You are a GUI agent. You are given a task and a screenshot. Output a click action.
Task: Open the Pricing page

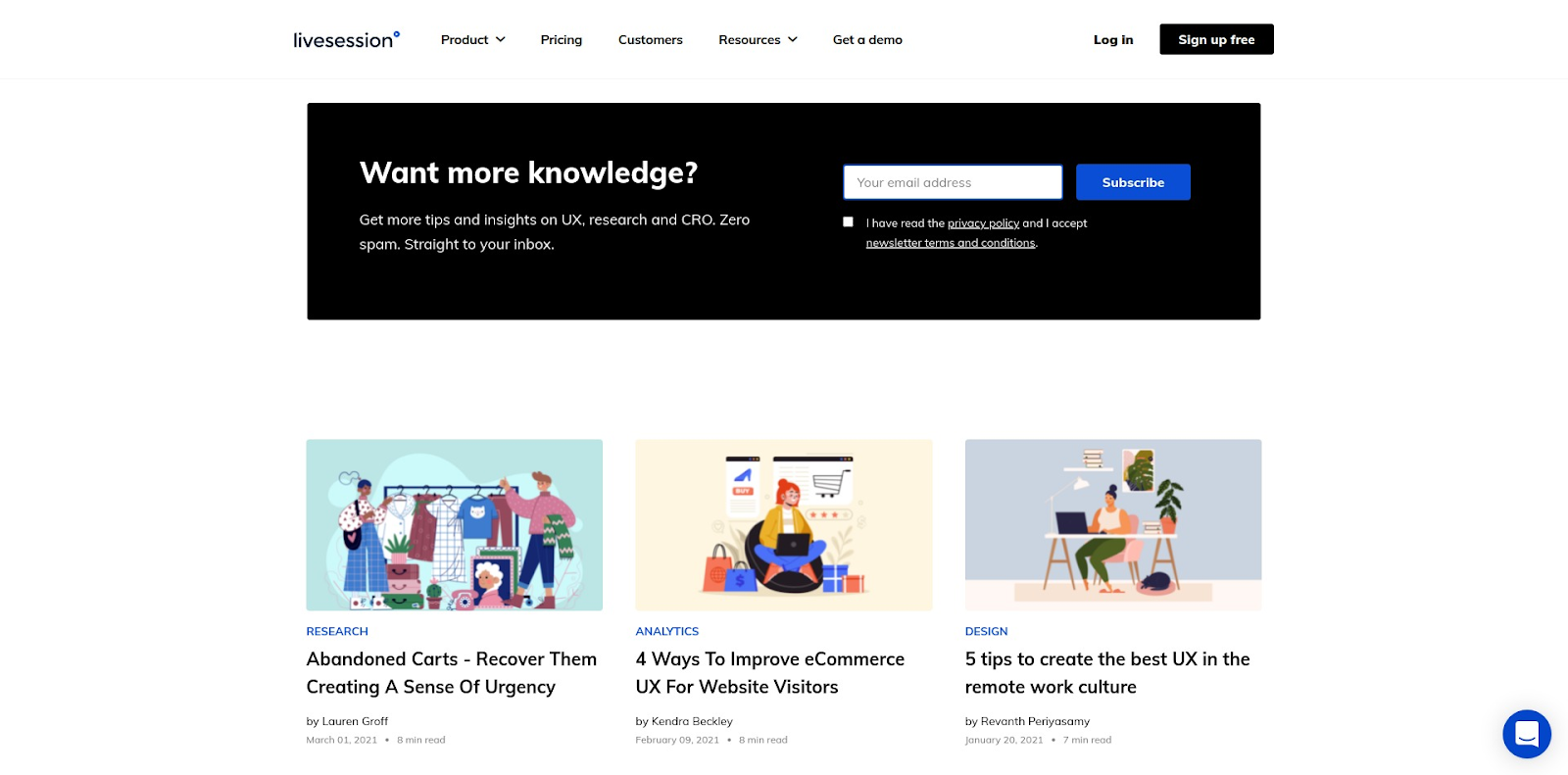pyautogui.click(x=561, y=40)
